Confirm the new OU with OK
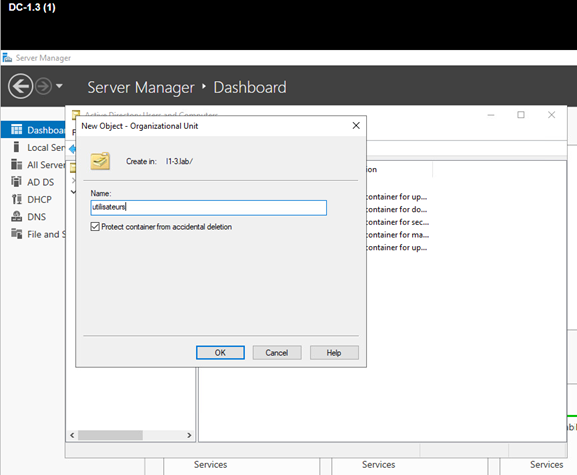577x475 pixels. pyautogui.click(x=220, y=352)
